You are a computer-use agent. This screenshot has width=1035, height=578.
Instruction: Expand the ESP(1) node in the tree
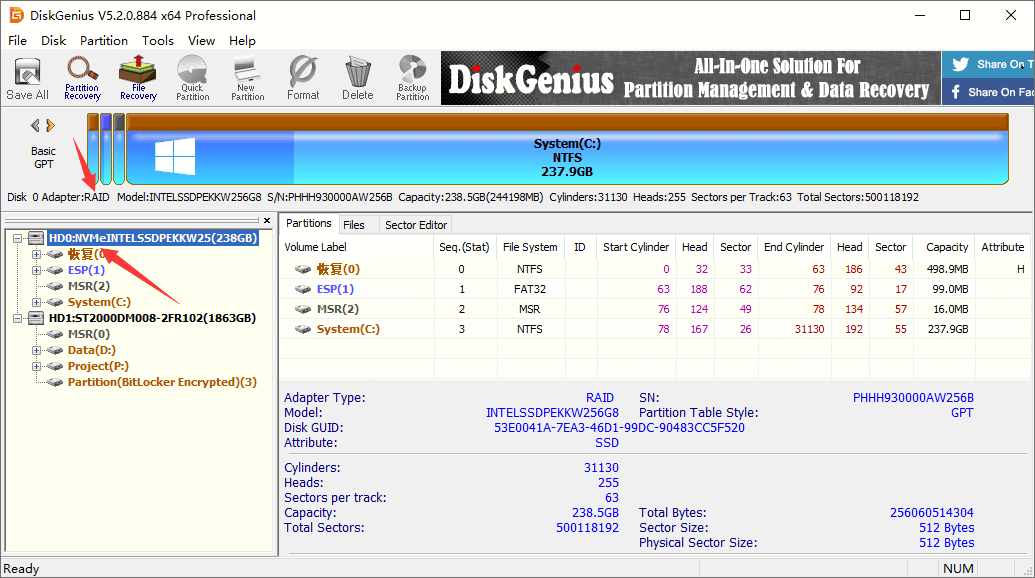coord(36,270)
